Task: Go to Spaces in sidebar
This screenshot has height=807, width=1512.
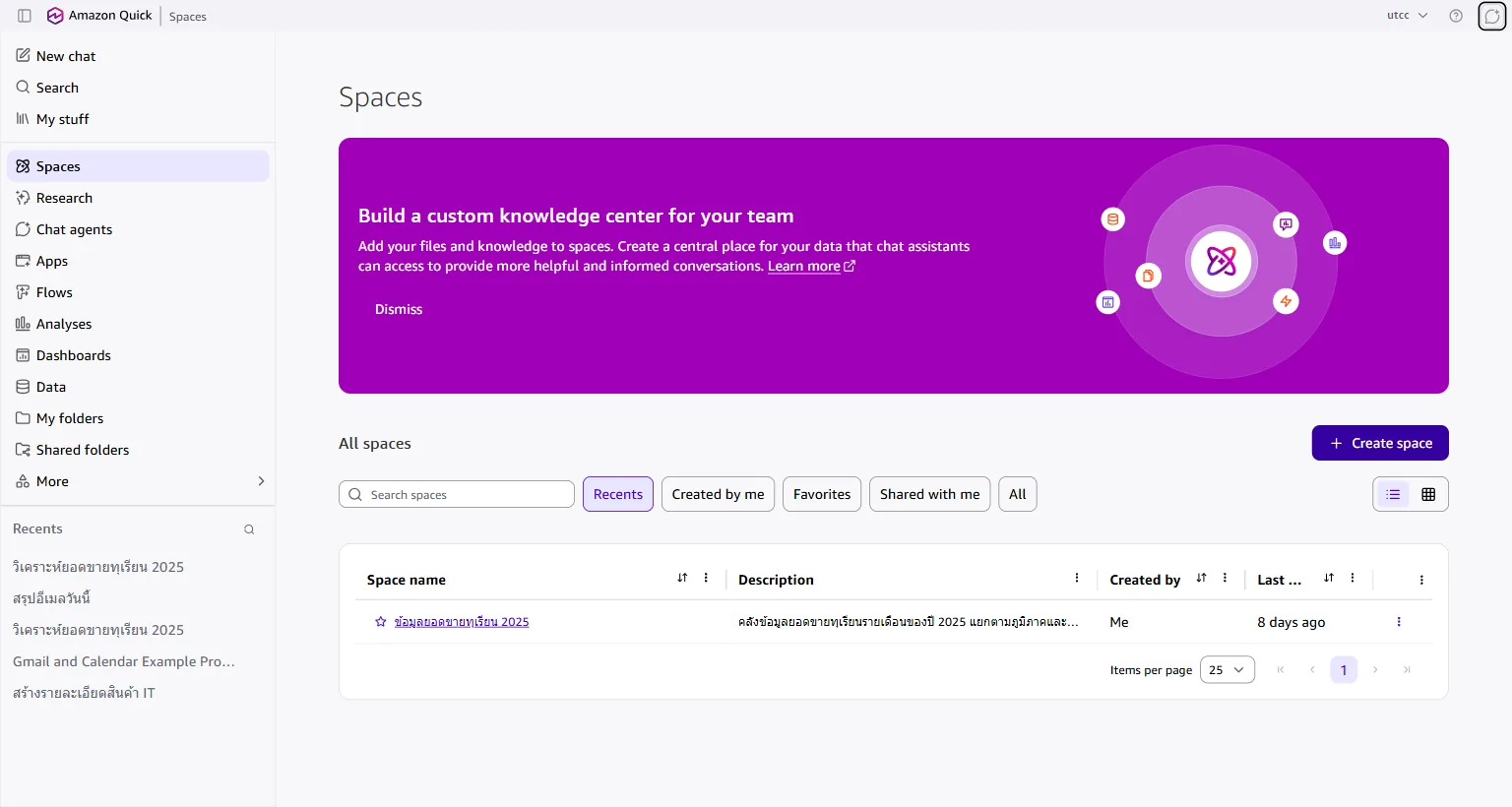Action: pyautogui.click(x=138, y=166)
